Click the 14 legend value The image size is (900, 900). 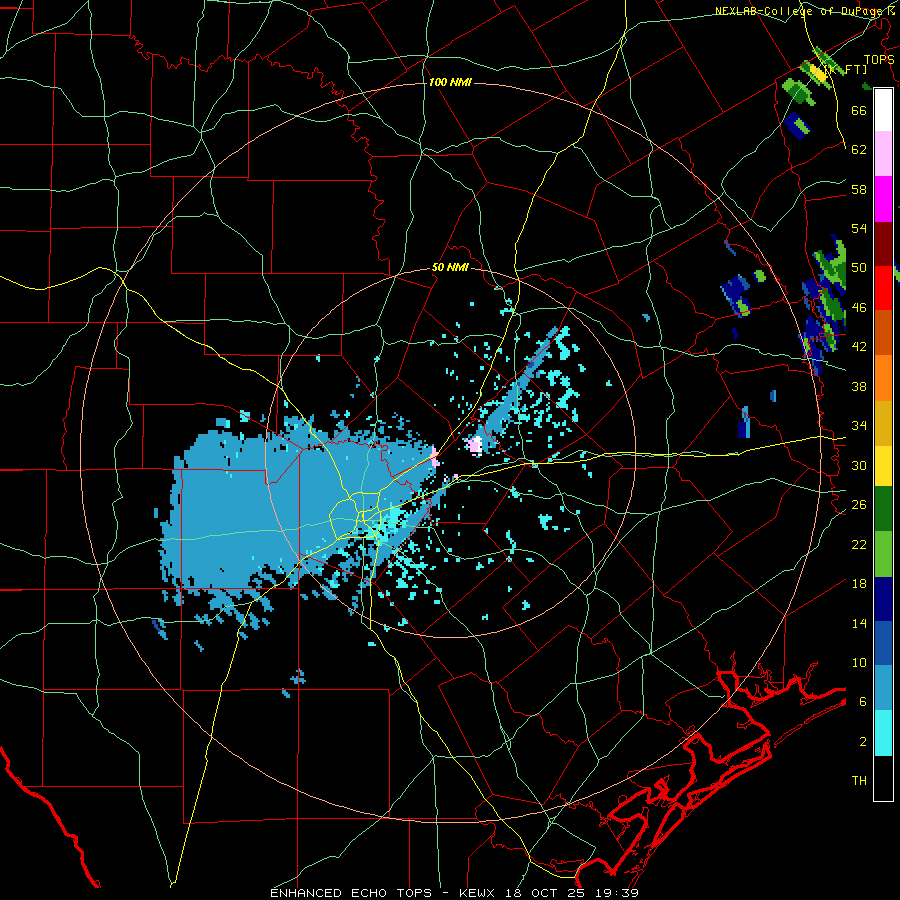[x=859, y=623]
